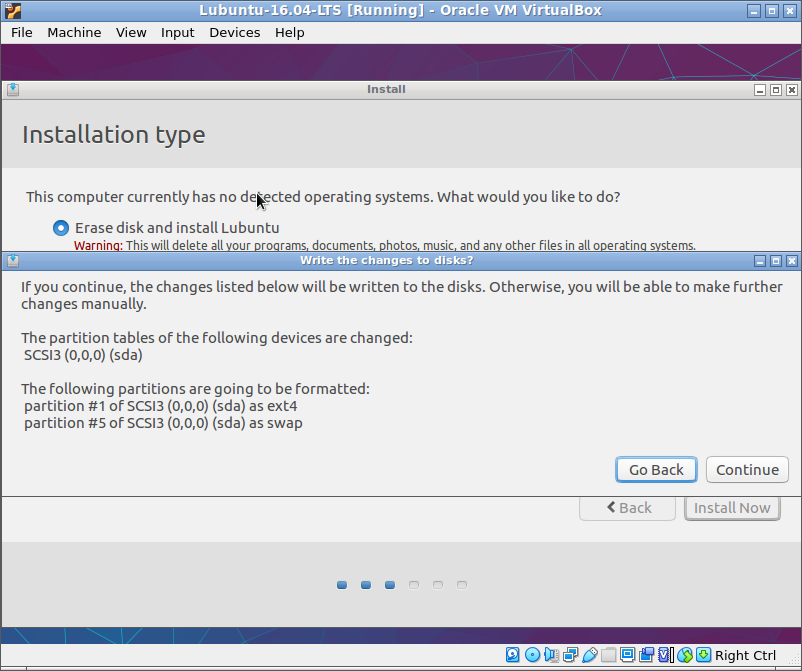Click the VirtualBox app icon in title bar
Viewport: 802px width, 671px height.
pyautogui.click(x=13, y=11)
